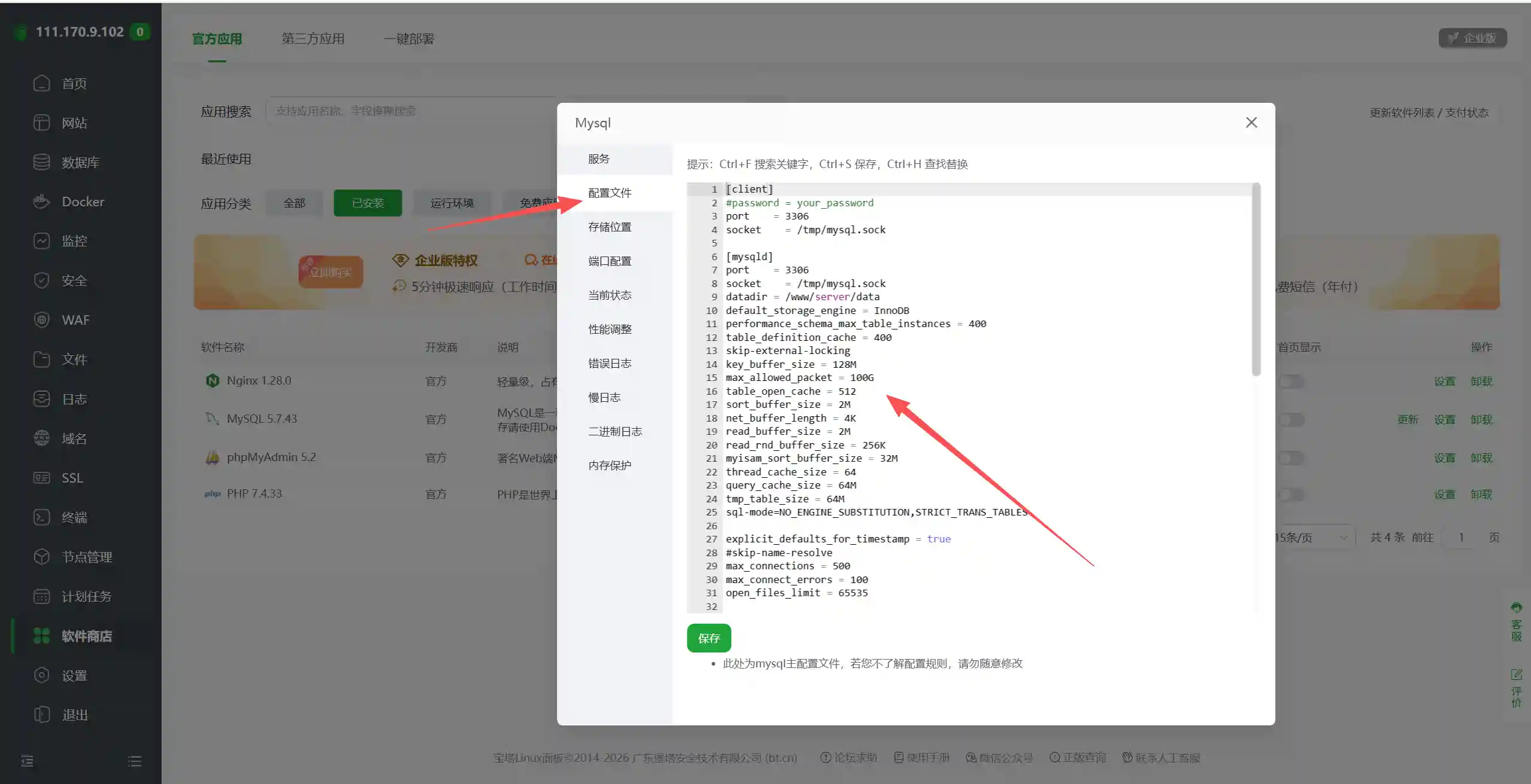
Task: Switch to the 性能调整 tab in Mysql dialog
Action: (610, 329)
